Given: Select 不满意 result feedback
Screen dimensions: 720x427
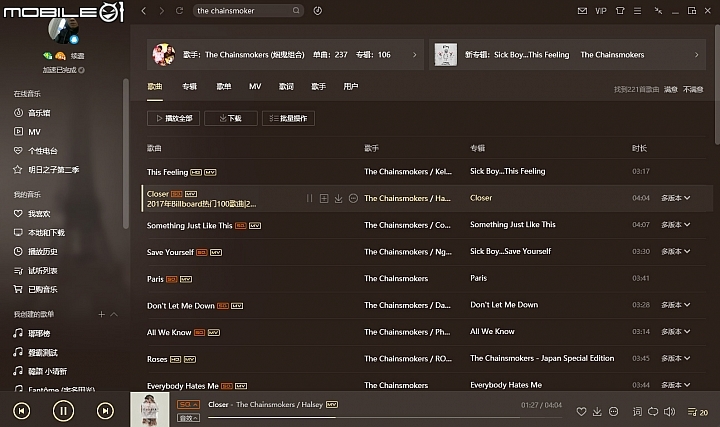Looking at the screenshot, I should tap(693, 90).
